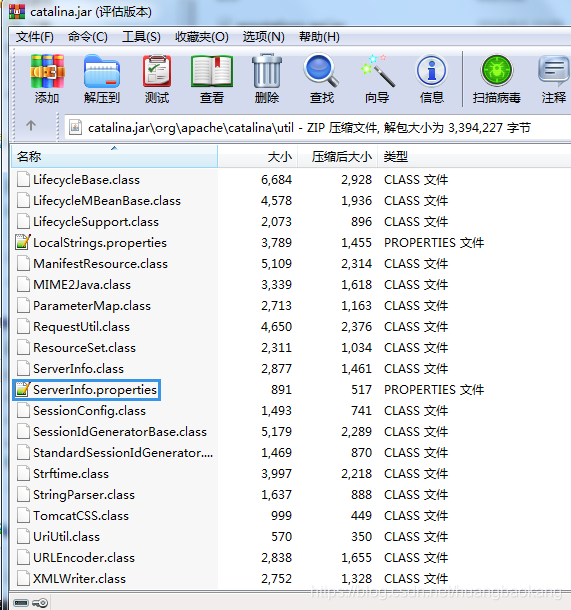
Task: Sort by Size (大小) column header
Action: click(258, 156)
